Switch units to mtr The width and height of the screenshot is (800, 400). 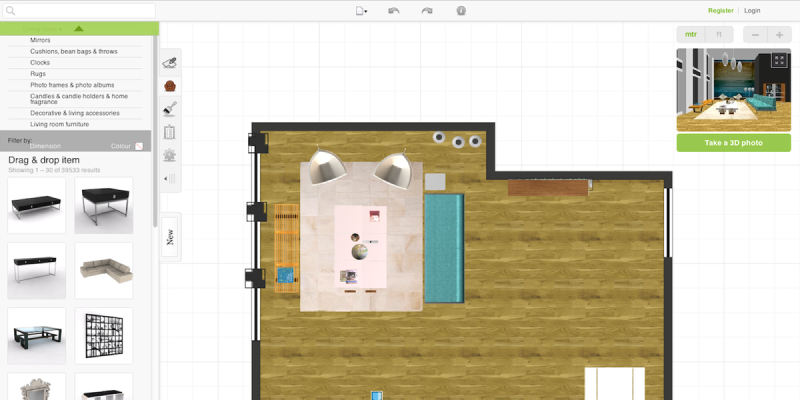pos(691,35)
